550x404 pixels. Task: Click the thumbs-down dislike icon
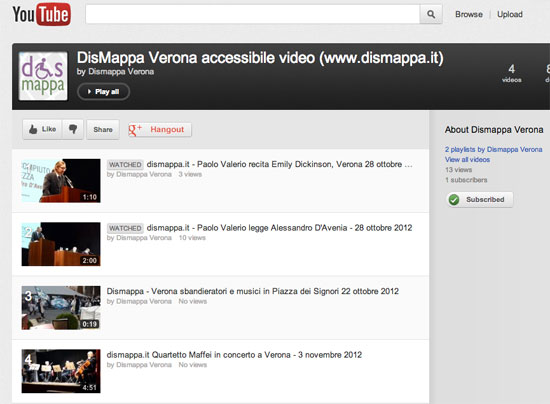[73, 129]
